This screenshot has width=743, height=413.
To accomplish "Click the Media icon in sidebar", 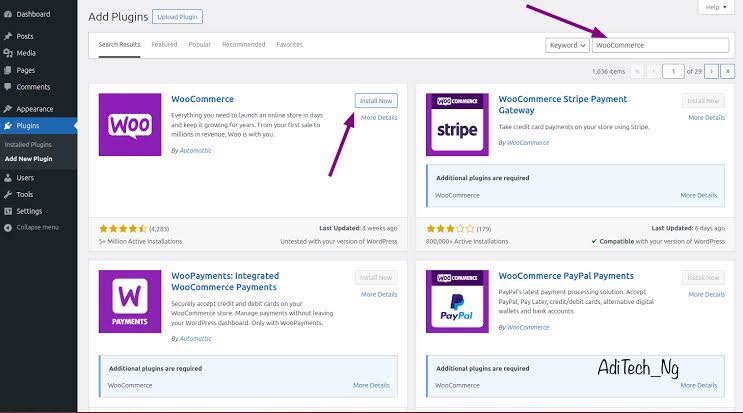I will coord(8,53).
